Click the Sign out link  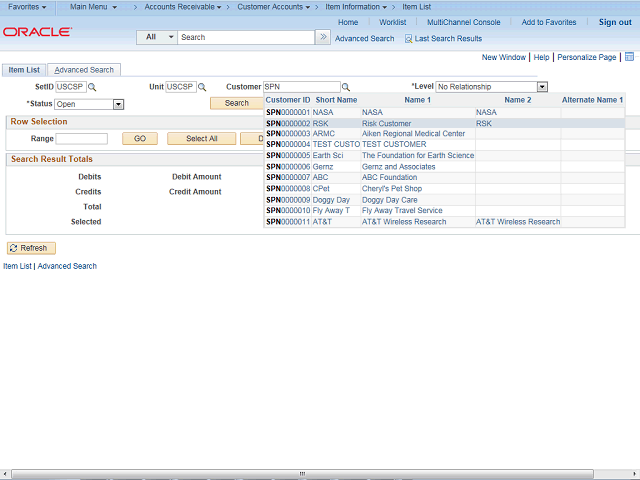pos(615,22)
